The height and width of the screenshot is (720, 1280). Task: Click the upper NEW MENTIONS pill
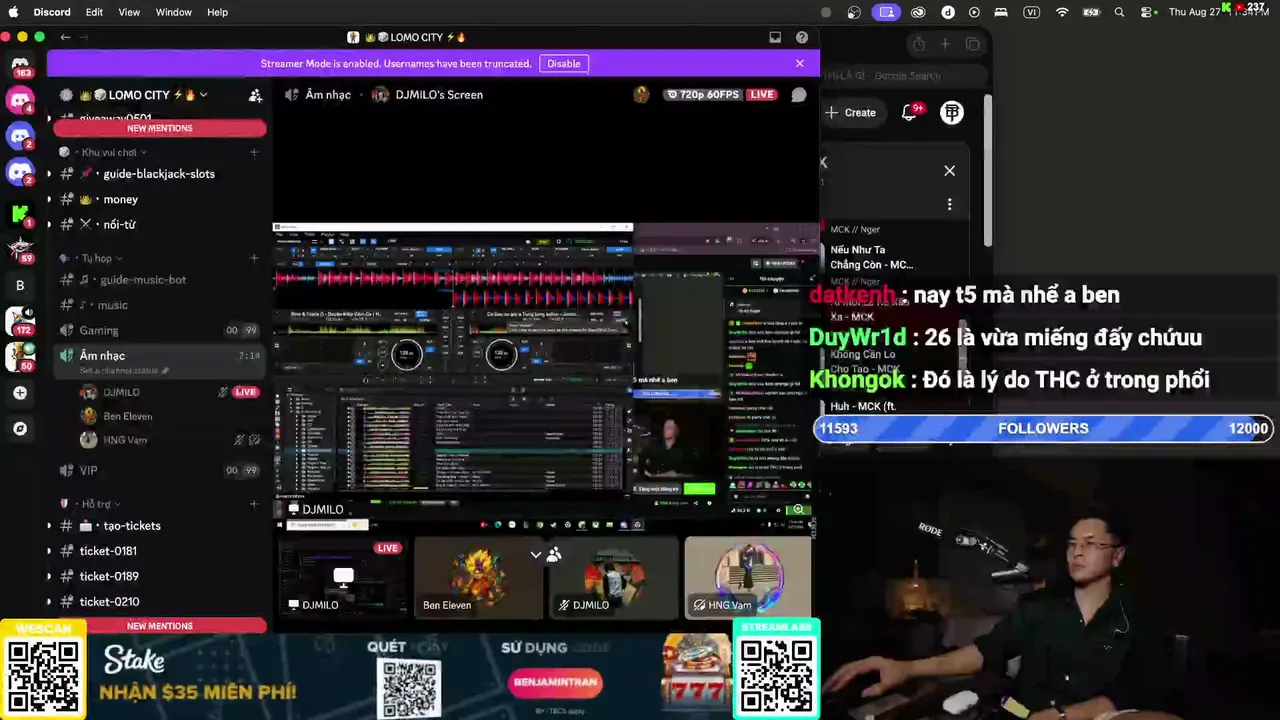point(160,128)
